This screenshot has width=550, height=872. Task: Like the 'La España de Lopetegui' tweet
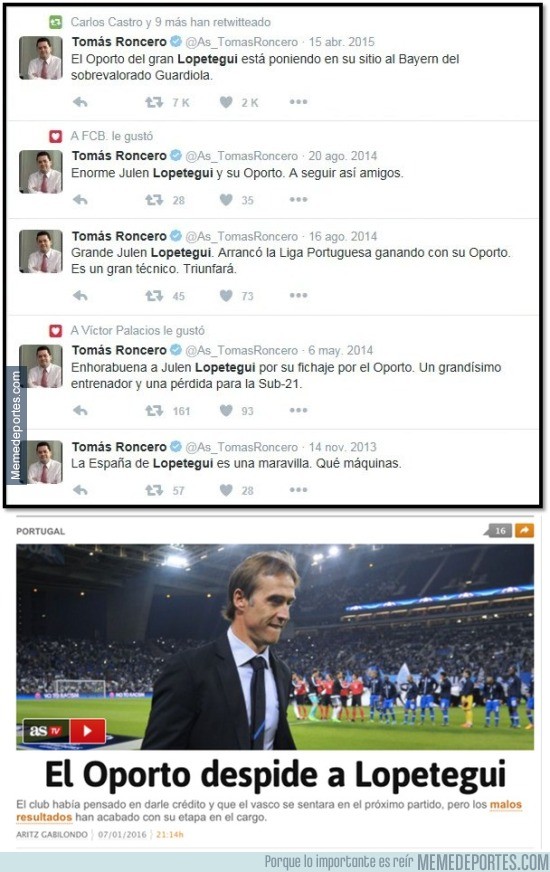coord(226,490)
